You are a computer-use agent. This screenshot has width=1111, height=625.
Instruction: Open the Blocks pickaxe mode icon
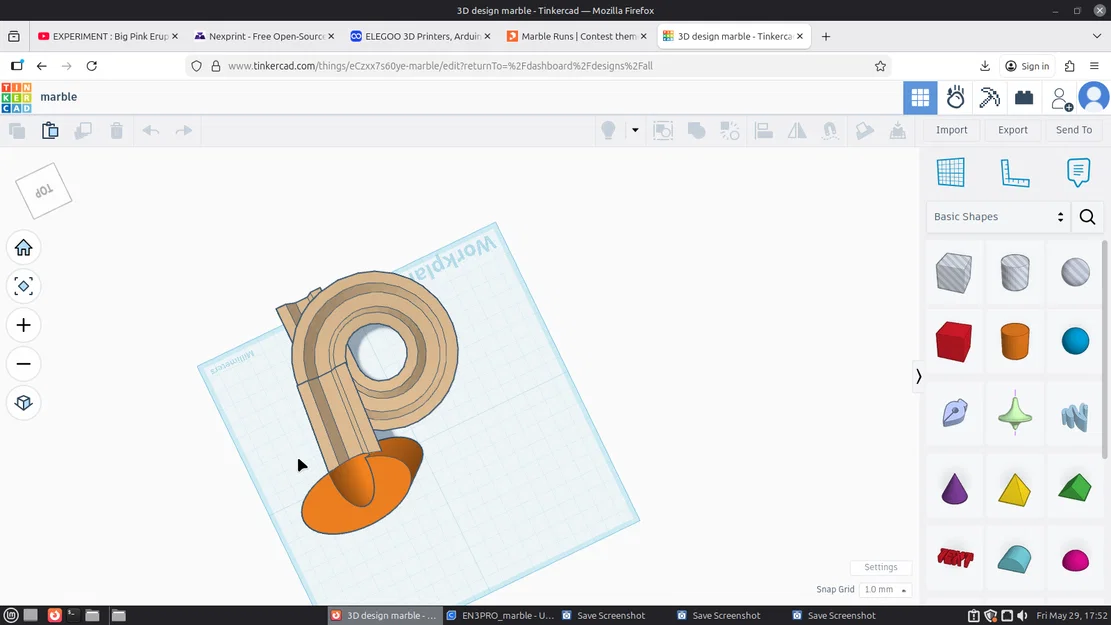(x=989, y=98)
